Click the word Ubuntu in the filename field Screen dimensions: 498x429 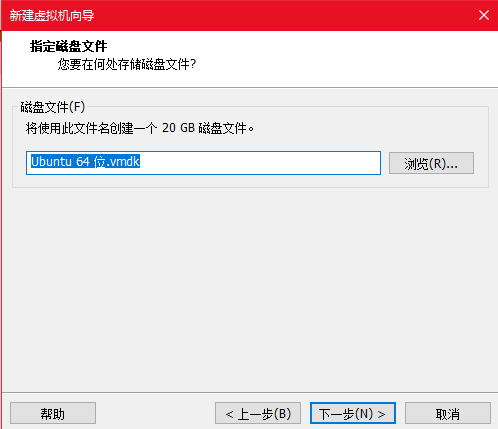tap(51, 161)
